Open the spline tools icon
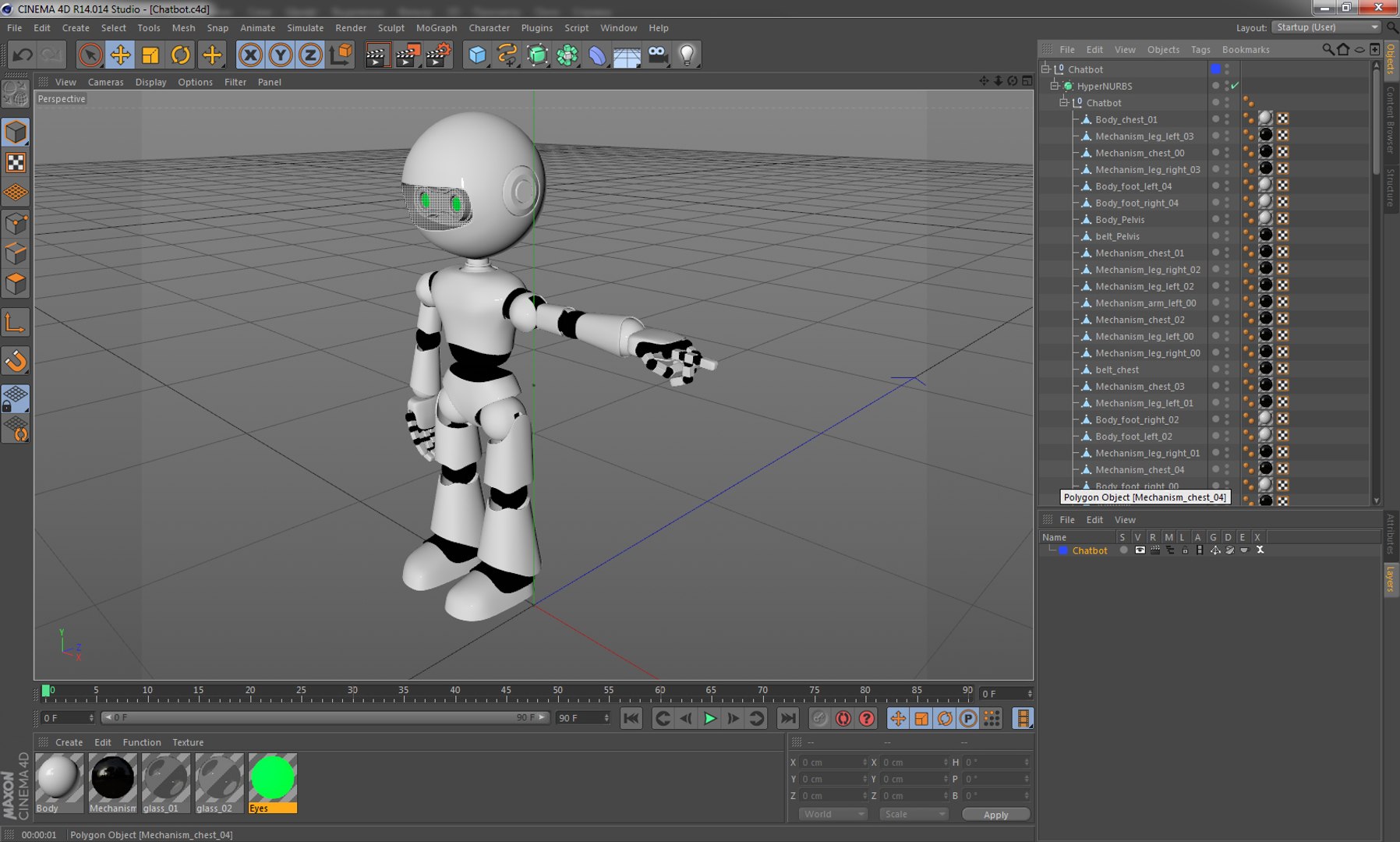1400x842 pixels. pos(507,55)
